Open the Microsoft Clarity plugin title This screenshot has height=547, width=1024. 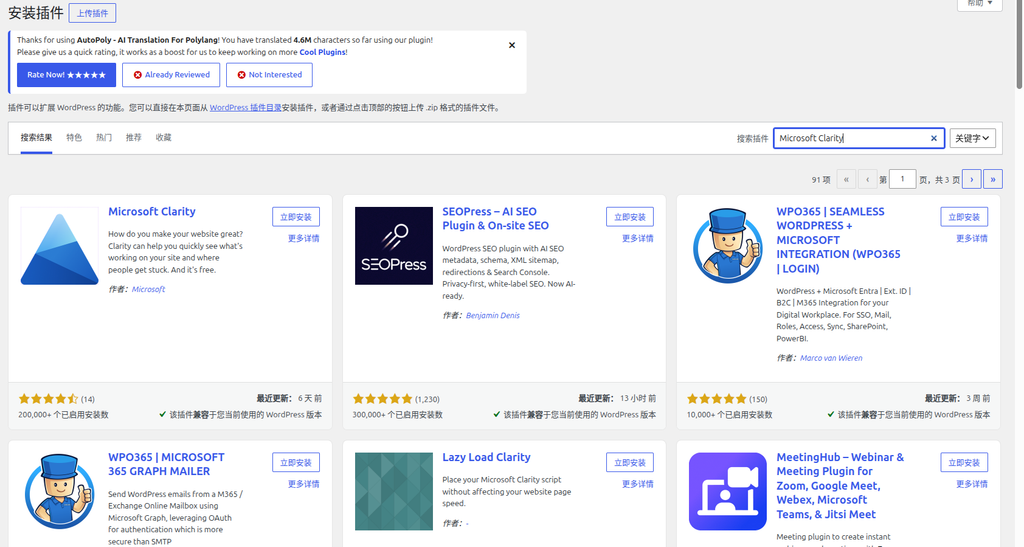coord(152,211)
